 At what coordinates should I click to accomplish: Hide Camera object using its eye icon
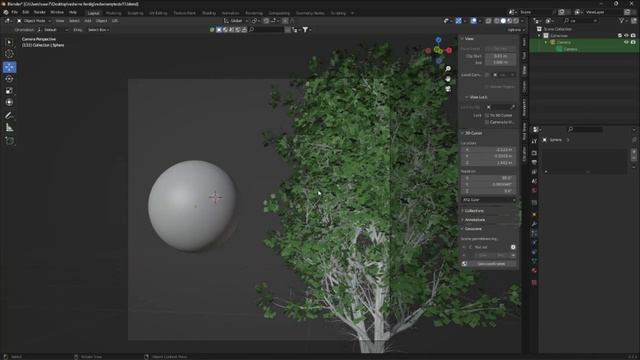point(626,42)
